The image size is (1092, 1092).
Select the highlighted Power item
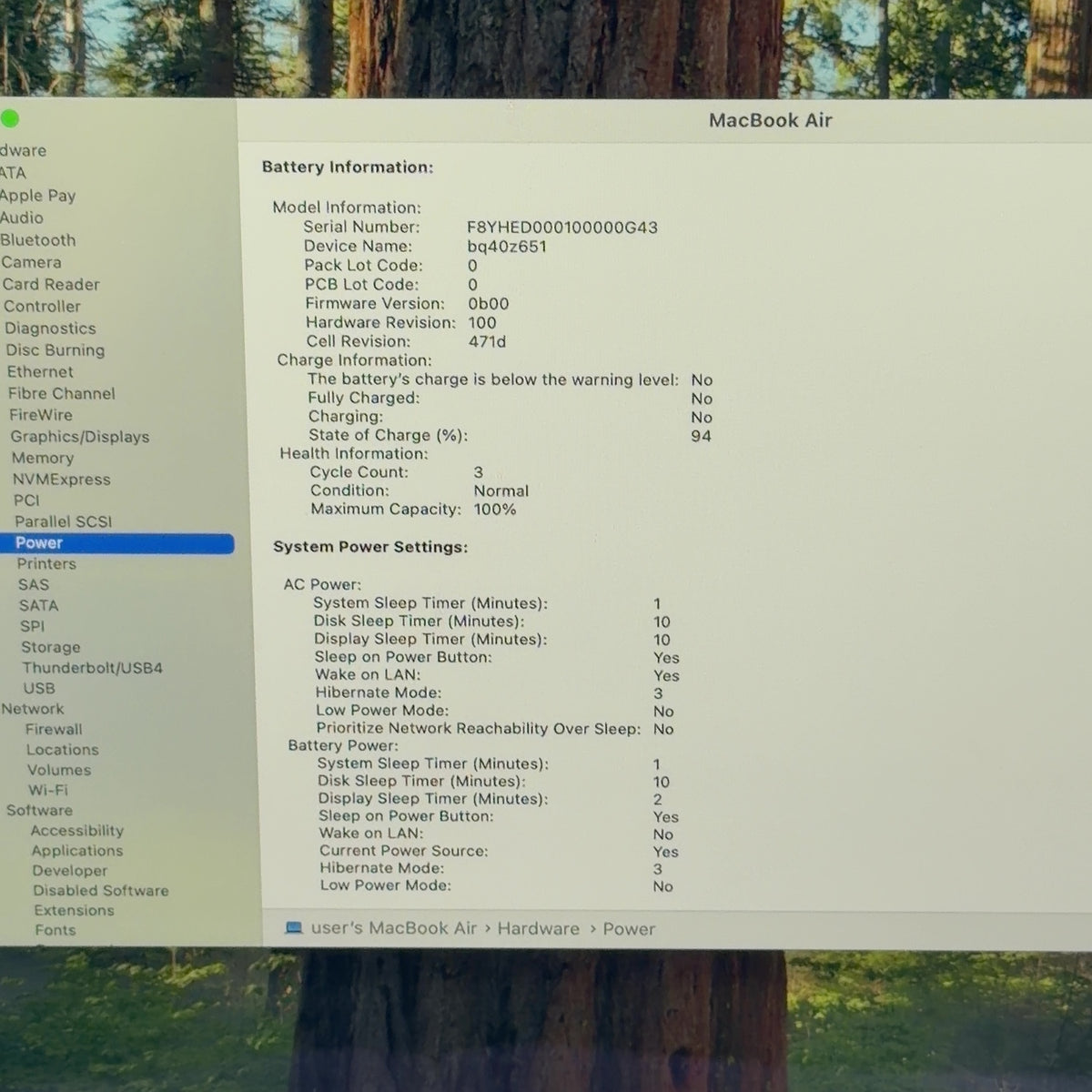(117, 543)
